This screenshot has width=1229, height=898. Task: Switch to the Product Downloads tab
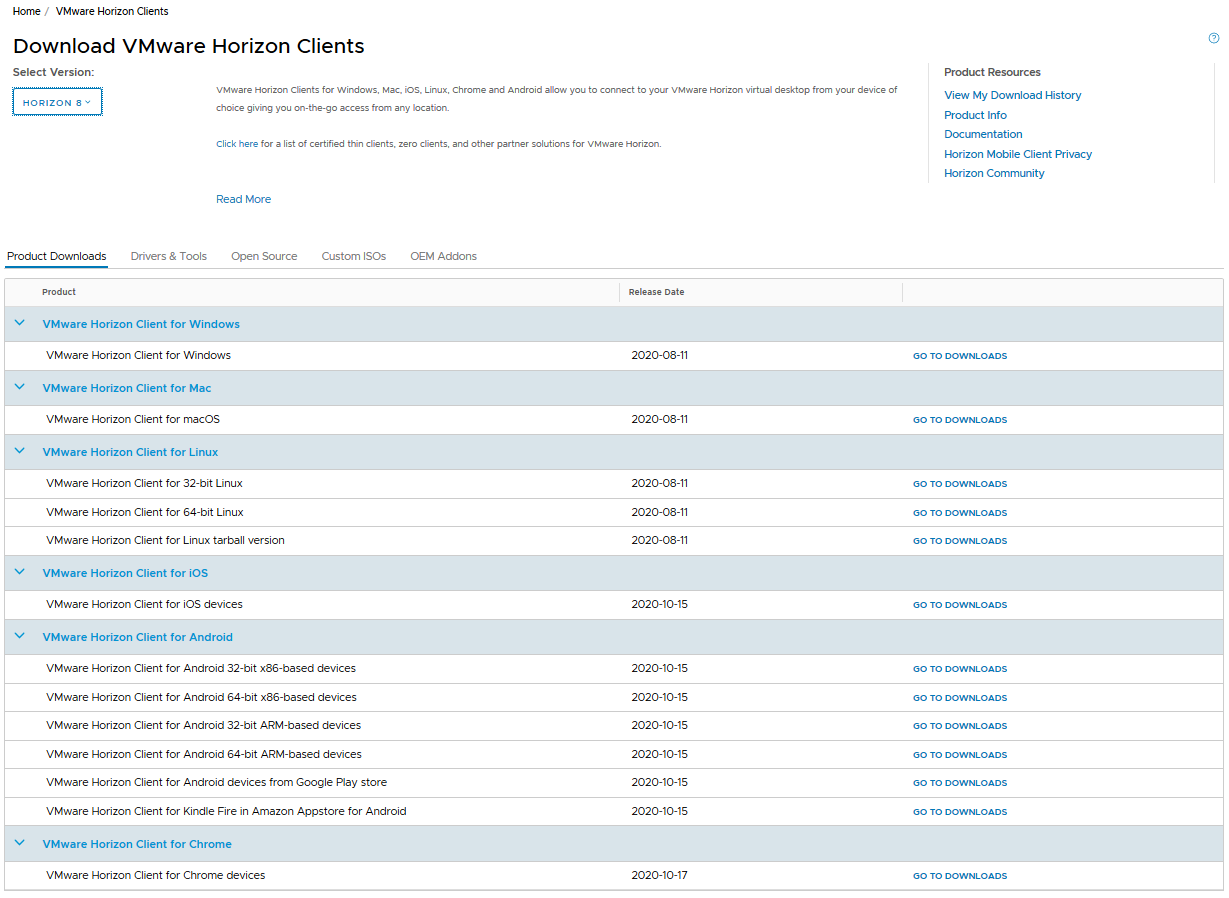[x=57, y=257]
